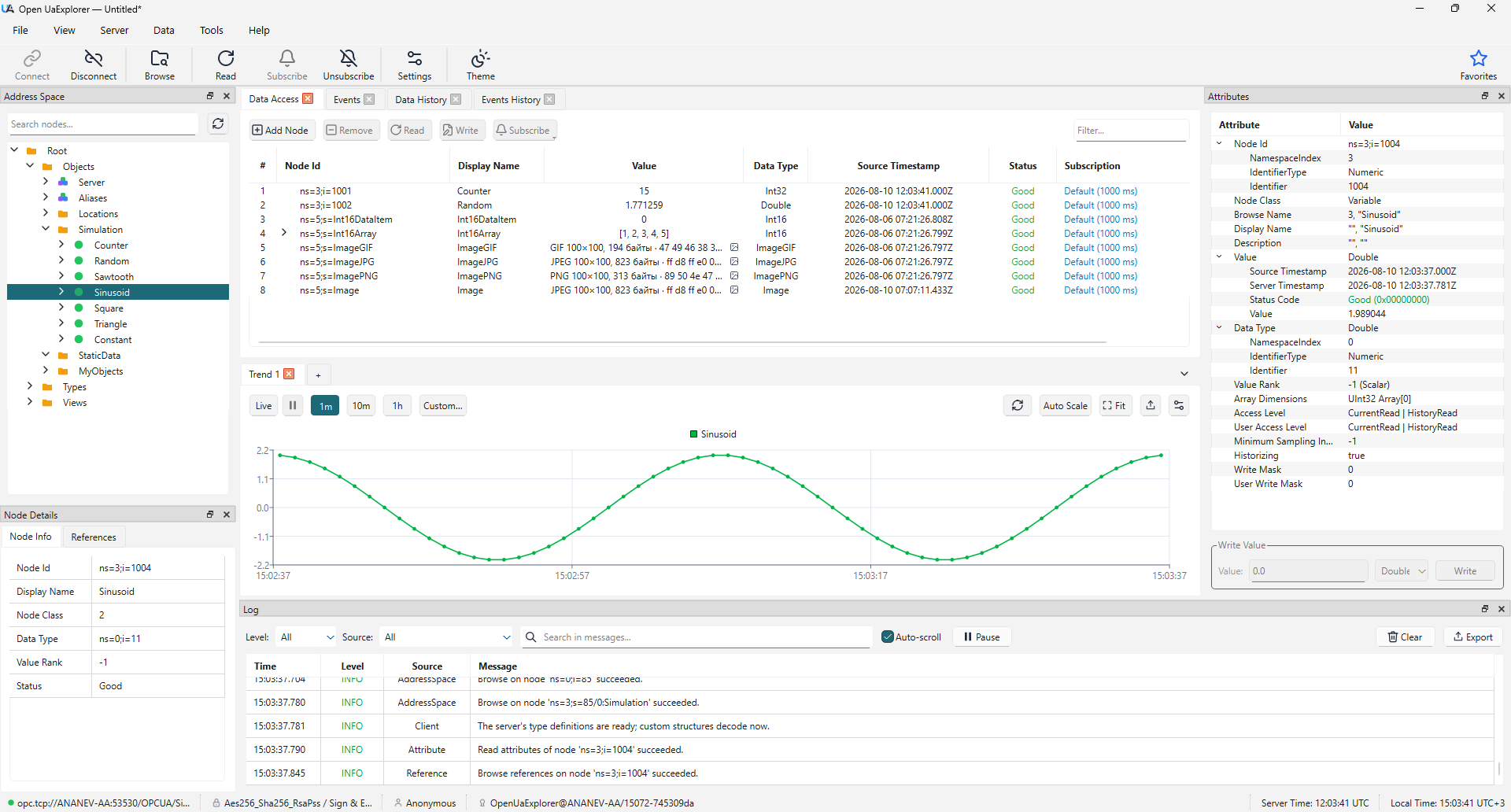Refresh the Address Space tree
This screenshot has height=812, width=1511.
tap(218, 124)
